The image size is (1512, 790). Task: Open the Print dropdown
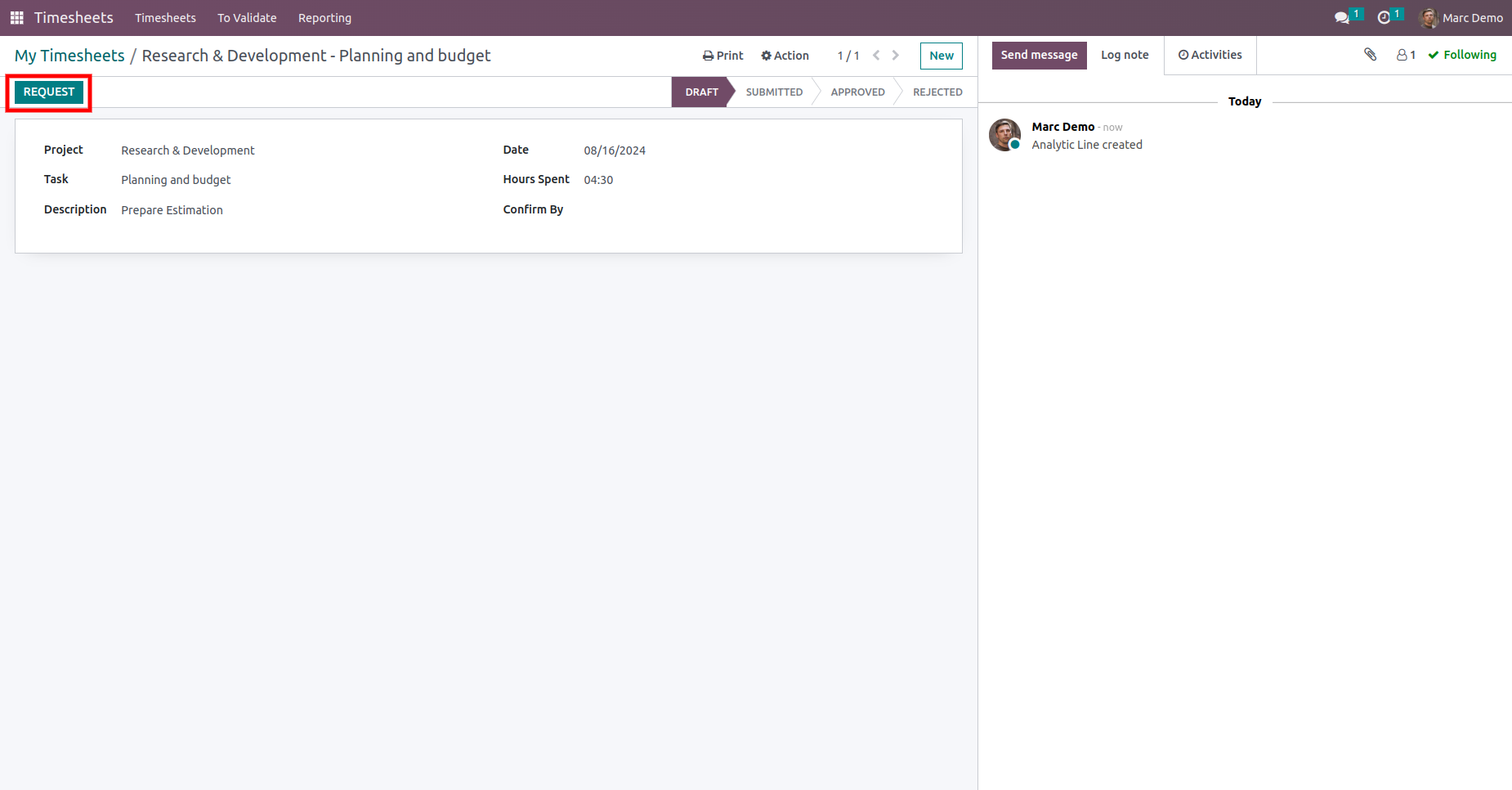722,56
